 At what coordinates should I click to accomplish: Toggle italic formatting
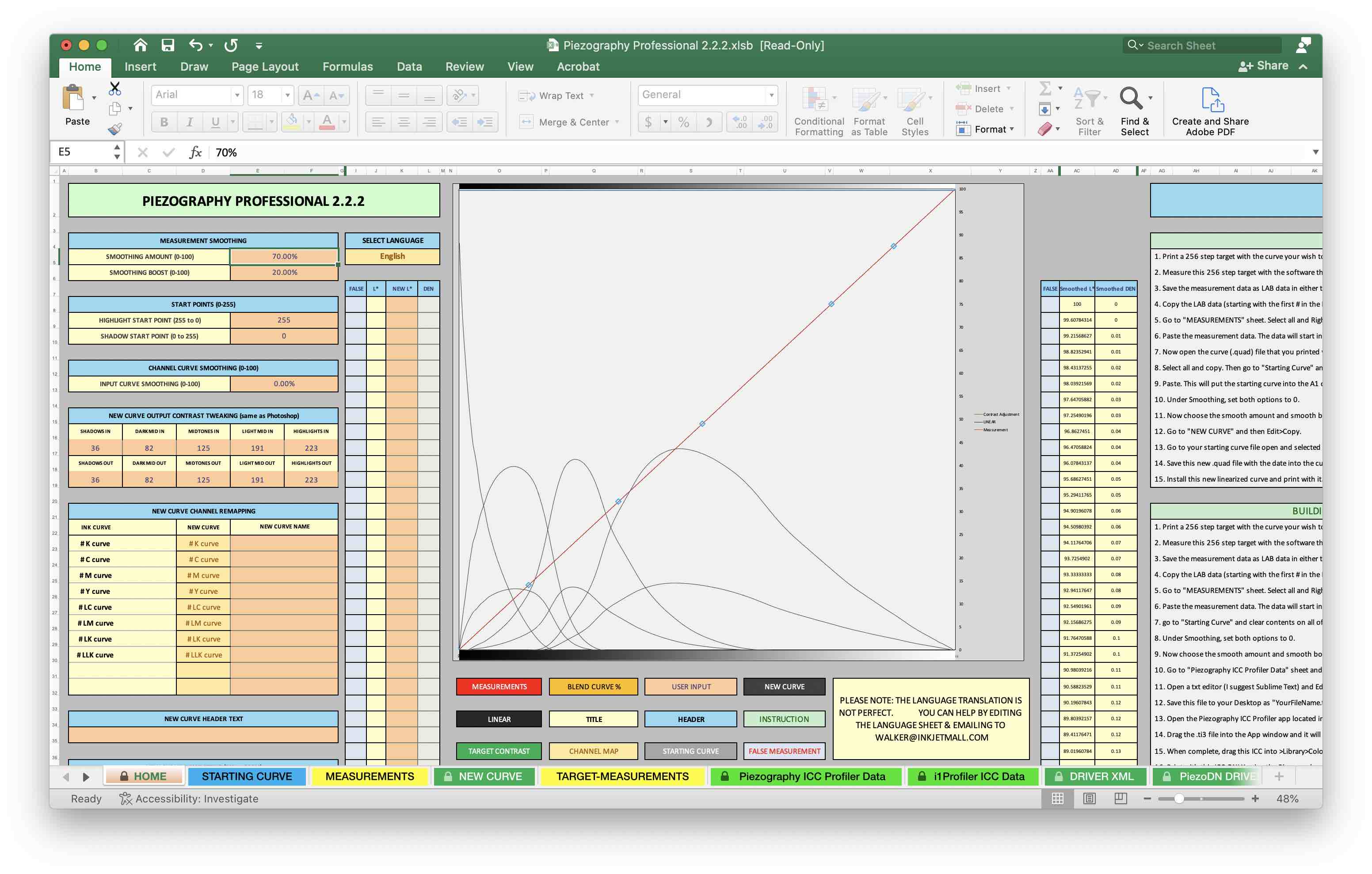(x=190, y=122)
